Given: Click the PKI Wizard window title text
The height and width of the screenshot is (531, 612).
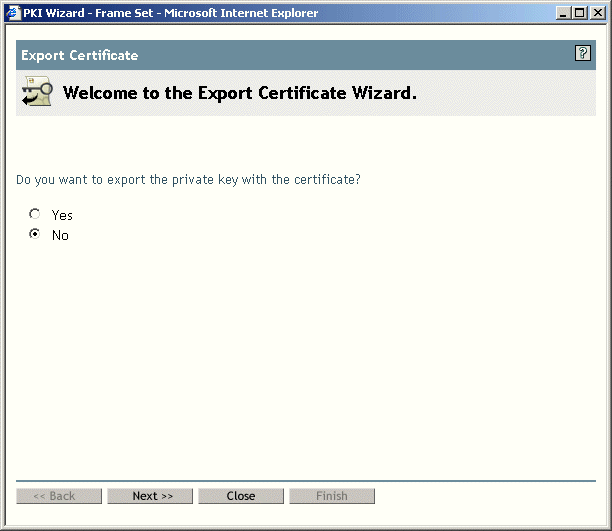Looking at the screenshot, I should [171, 13].
